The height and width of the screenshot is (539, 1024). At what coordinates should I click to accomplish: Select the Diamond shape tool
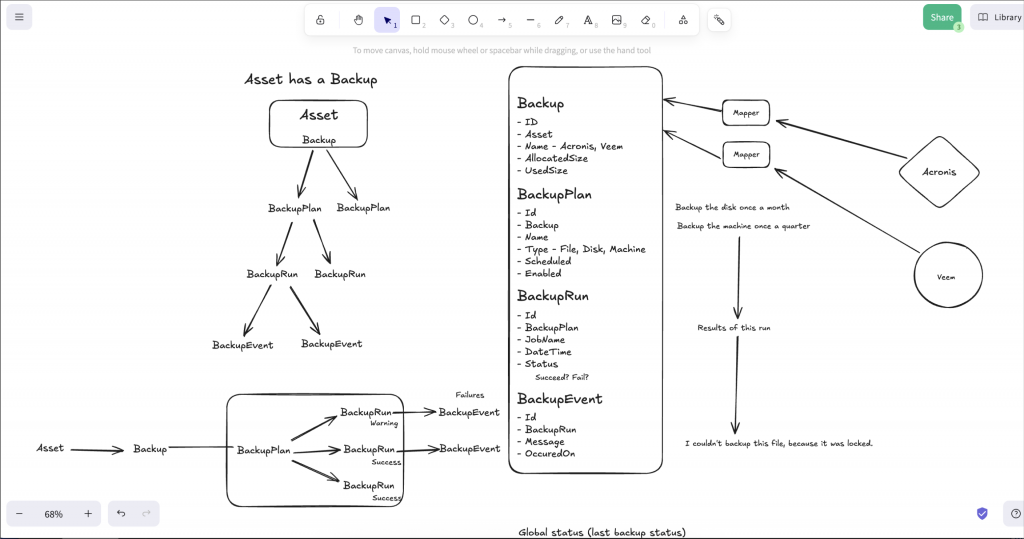pyautogui.click(x=445, y=20)
